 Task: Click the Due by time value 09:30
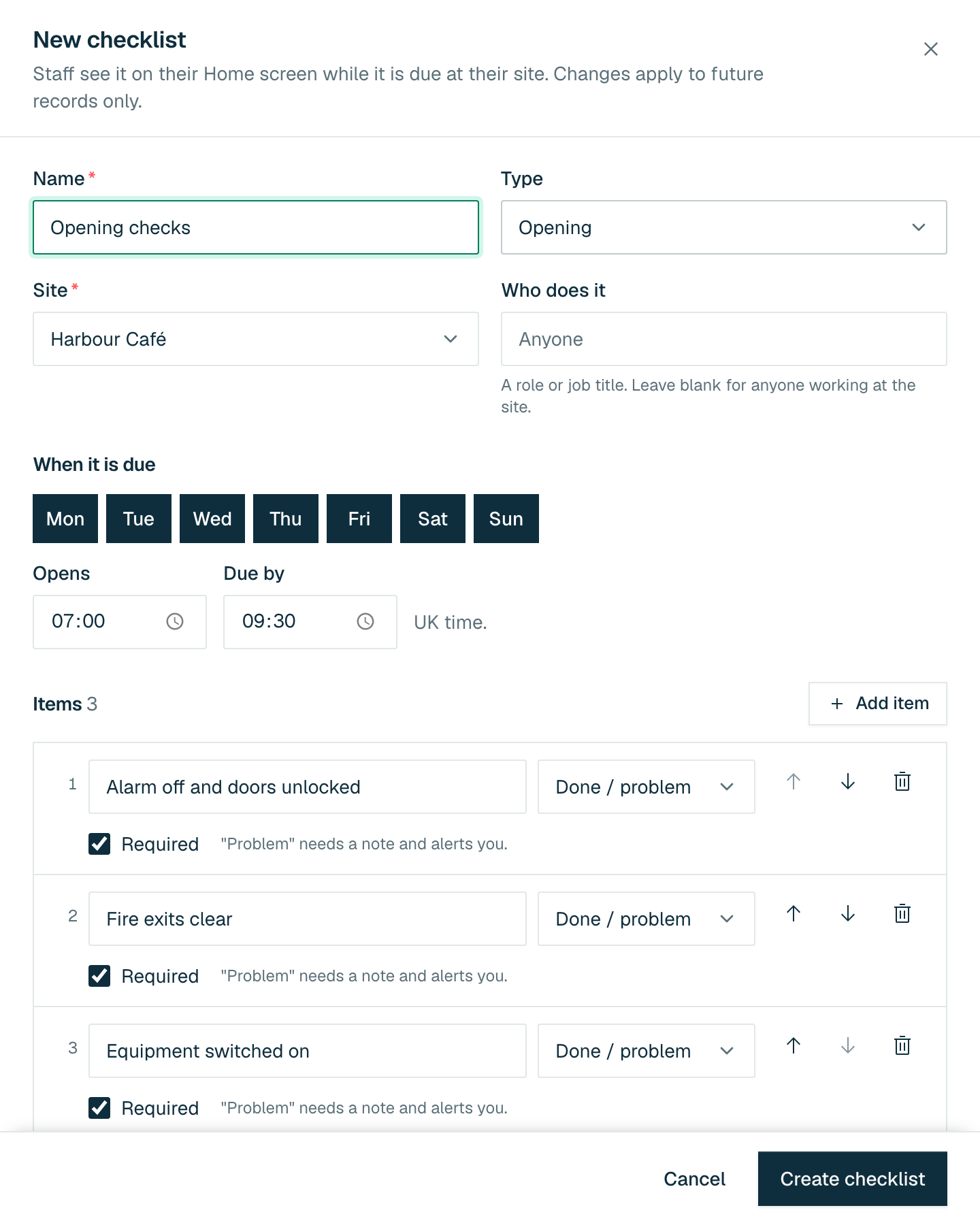point(269,621)
